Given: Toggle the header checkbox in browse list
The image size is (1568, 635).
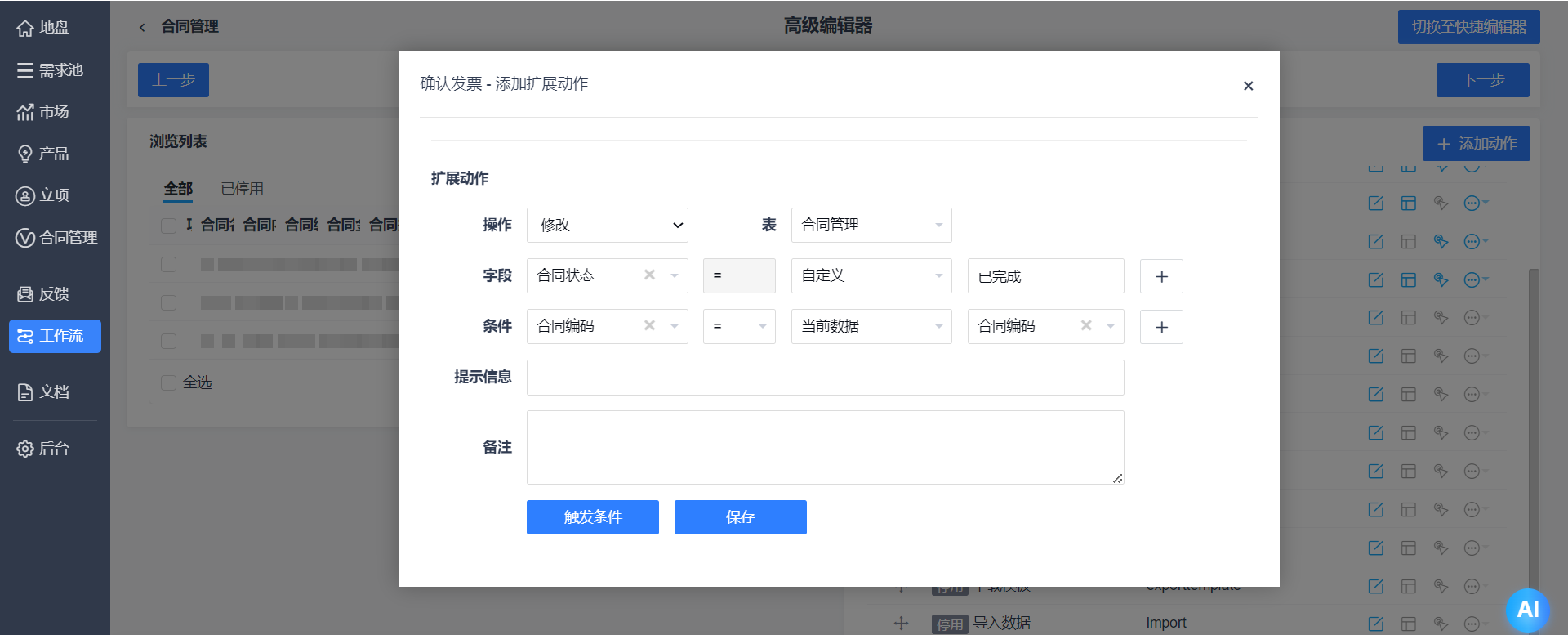Looking at the screenshot, I should click(169, 226).
